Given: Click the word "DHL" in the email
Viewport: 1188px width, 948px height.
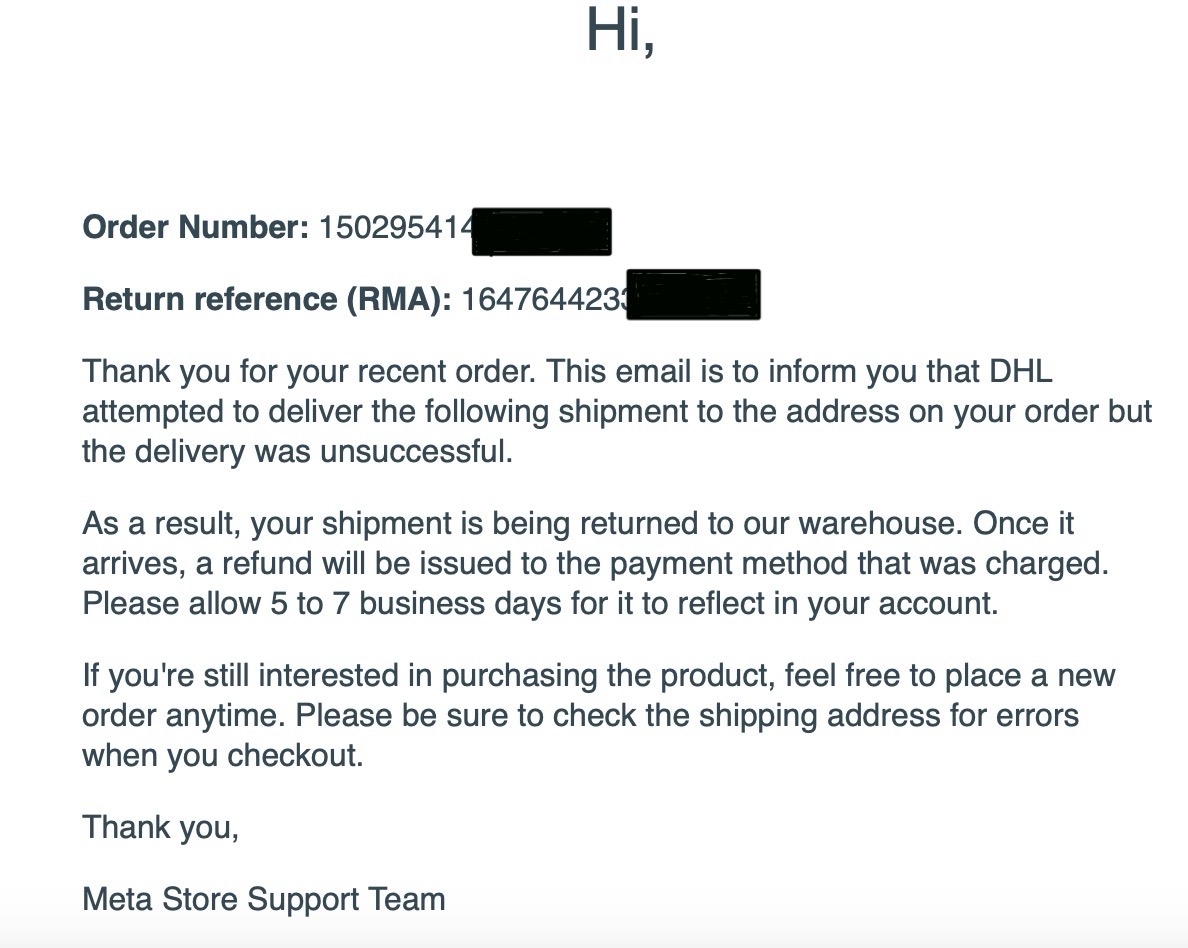Looking at the screenshot, I should 1020,372.
